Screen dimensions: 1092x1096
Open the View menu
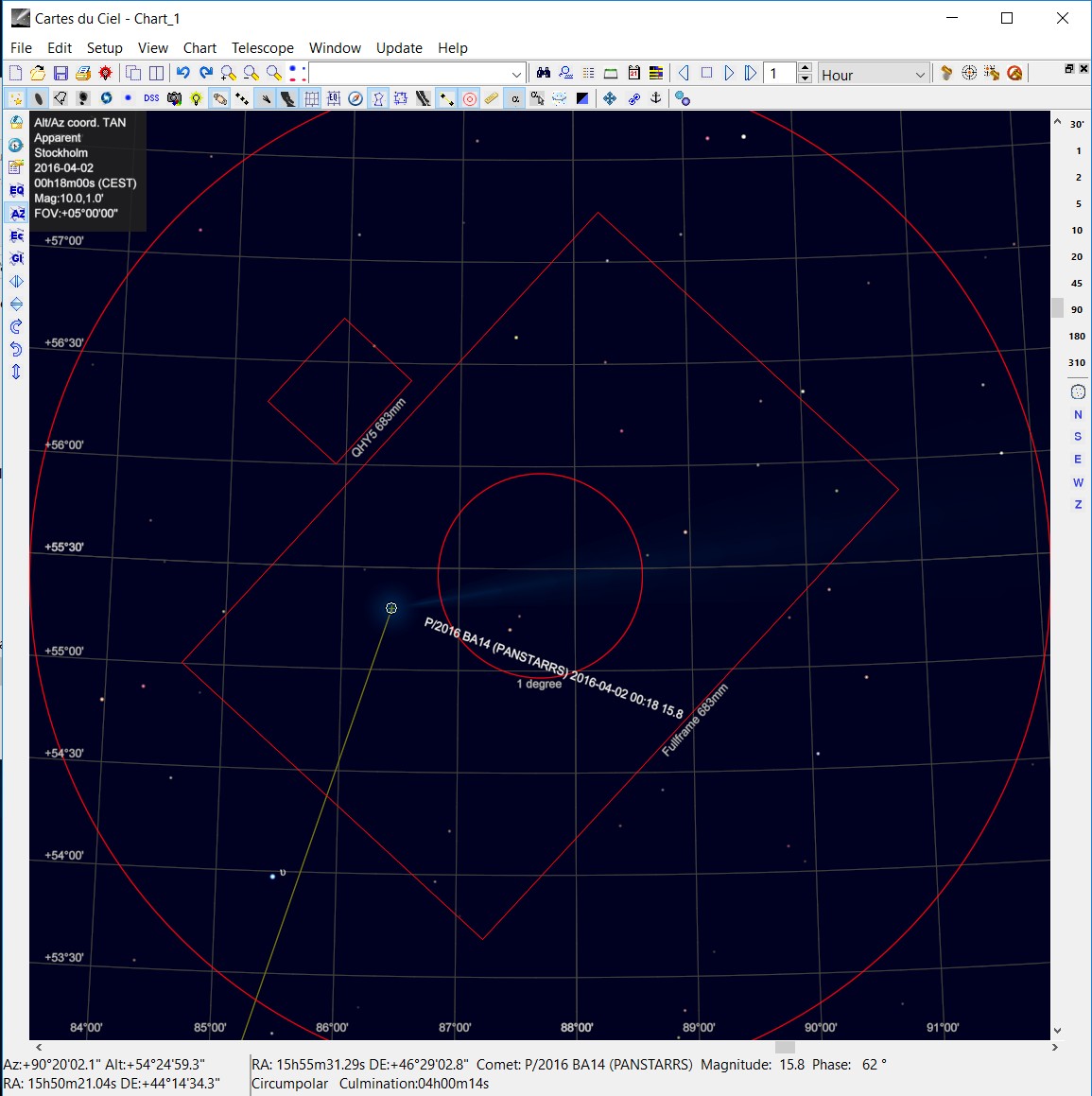pos(153,47)
